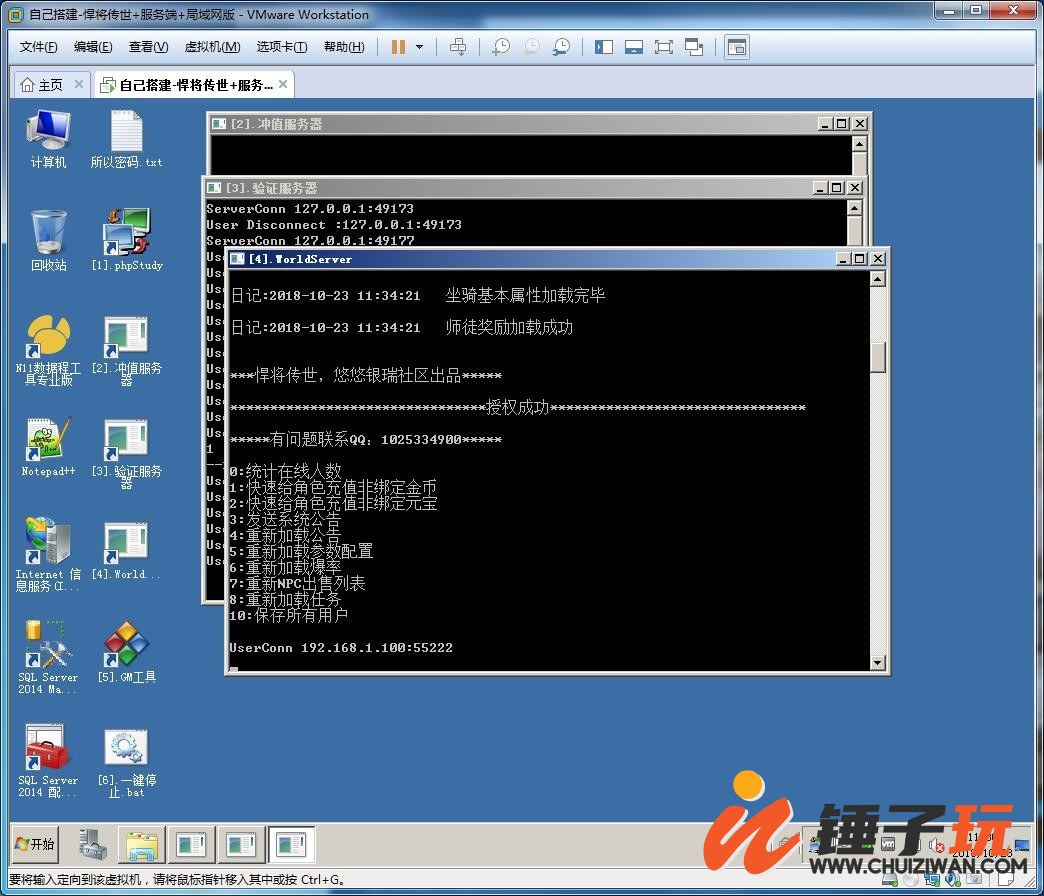Minimize the [4].WorldServer console window
1044x896 pixels.
coord(843,259)
